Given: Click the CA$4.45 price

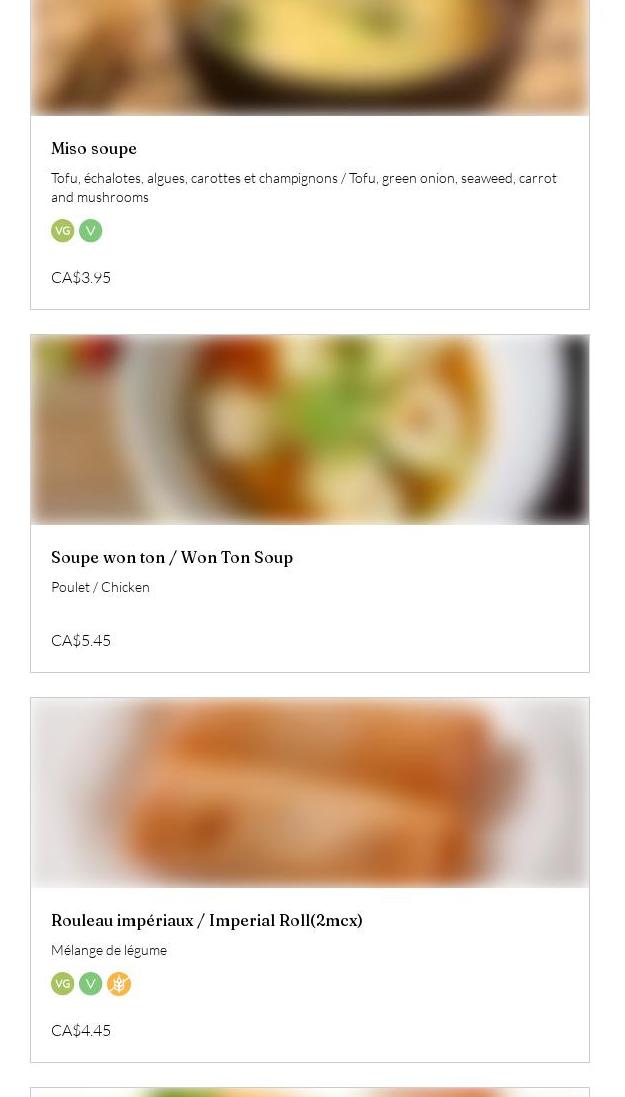Looking at the screenshot, I should click(x=80, y=1031).
